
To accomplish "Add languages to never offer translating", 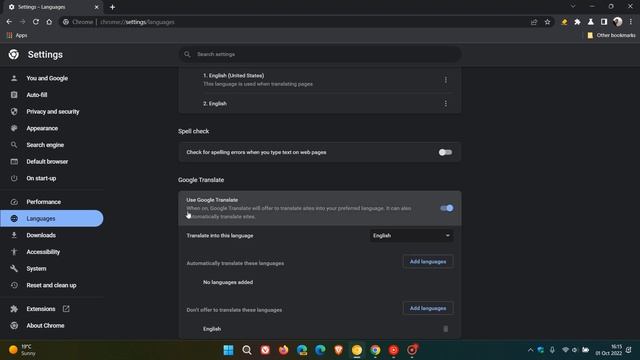I will (428, 308).
